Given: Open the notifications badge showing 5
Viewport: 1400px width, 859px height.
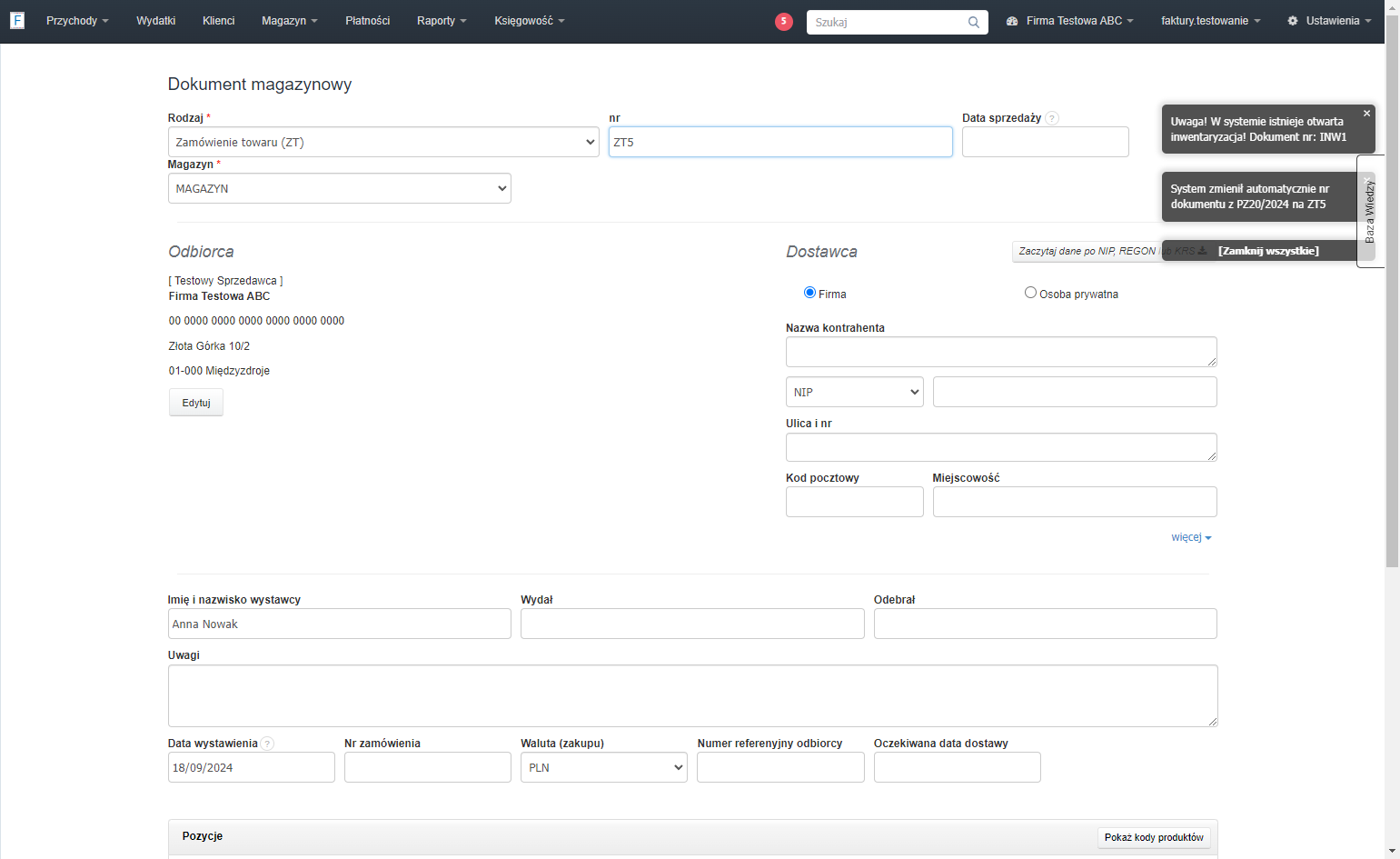Looking at the screenshot, I should click(x=784, y=22).
